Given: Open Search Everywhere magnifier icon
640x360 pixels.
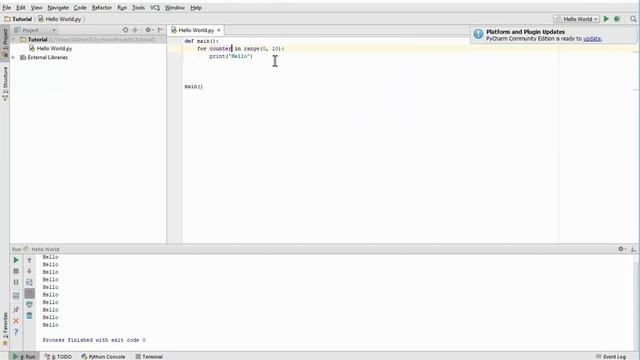Looking at the screenshot, I should click(x=633, y=19).
